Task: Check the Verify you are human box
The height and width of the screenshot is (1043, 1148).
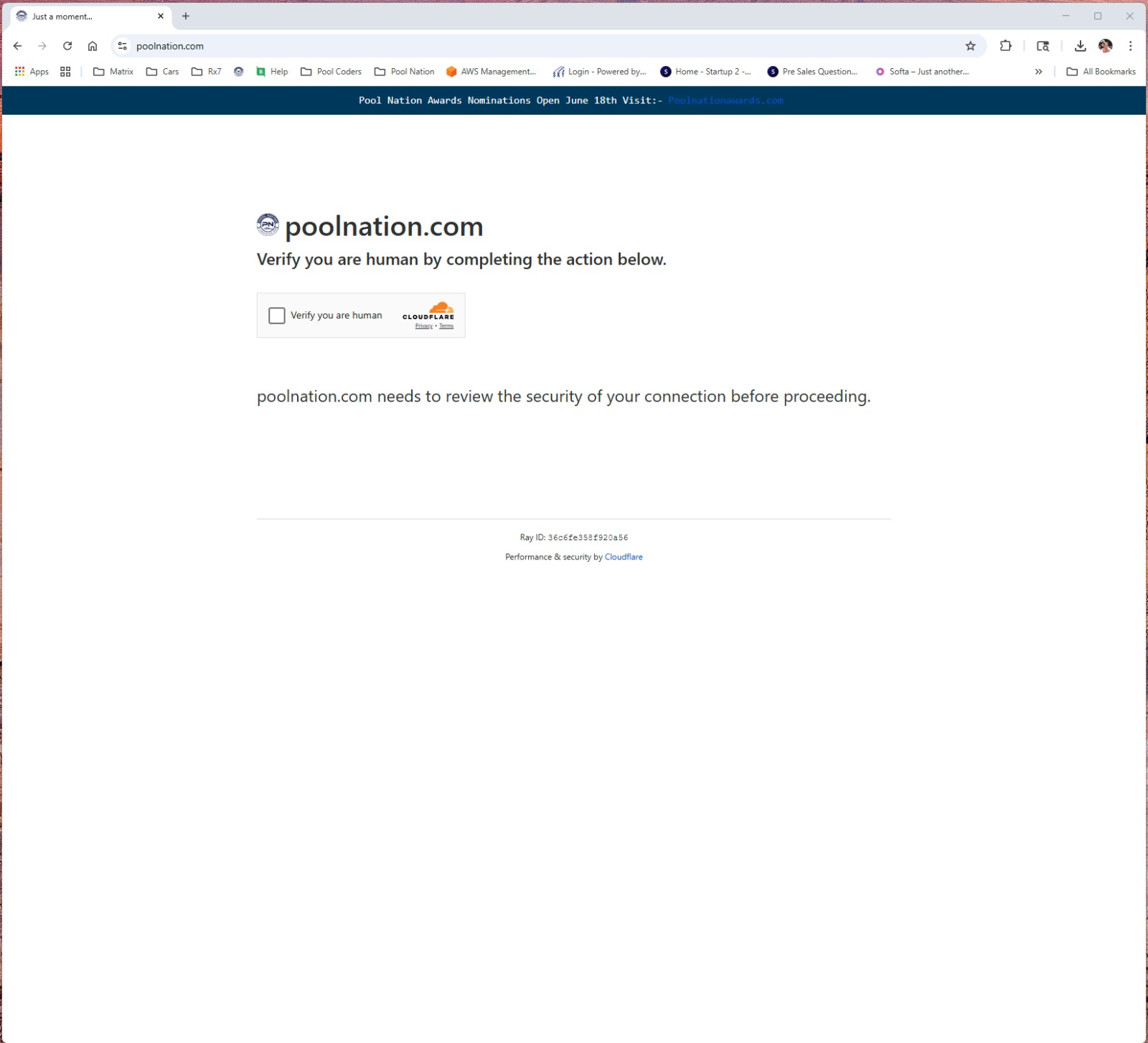Action: [277, 316]
